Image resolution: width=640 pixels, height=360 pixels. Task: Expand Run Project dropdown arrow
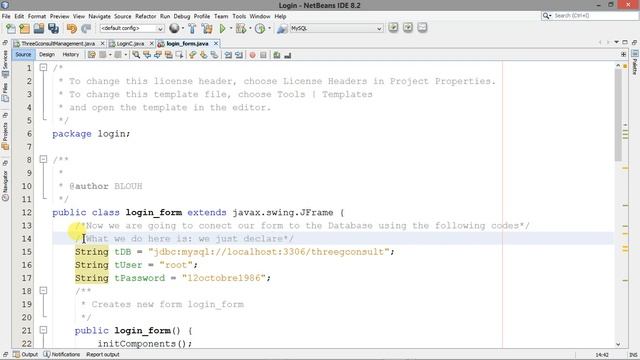tap(231, 29)
